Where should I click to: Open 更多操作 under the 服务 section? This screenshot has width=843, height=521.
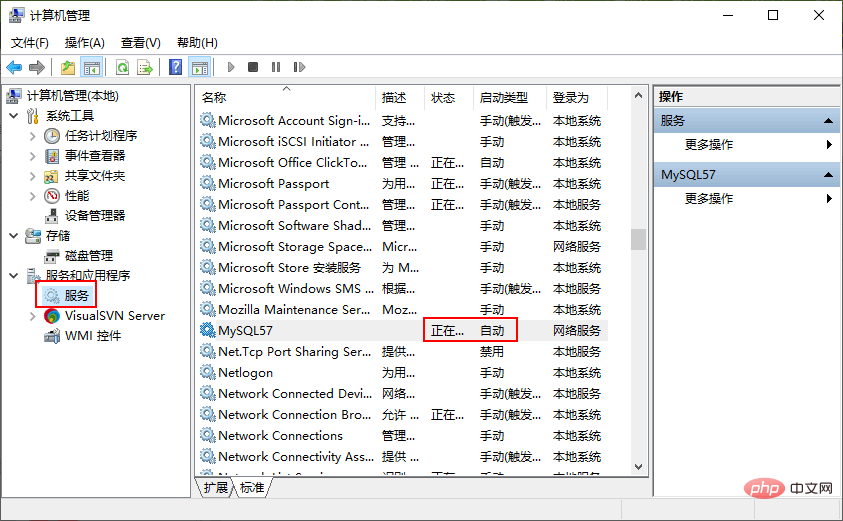[709, 145]
